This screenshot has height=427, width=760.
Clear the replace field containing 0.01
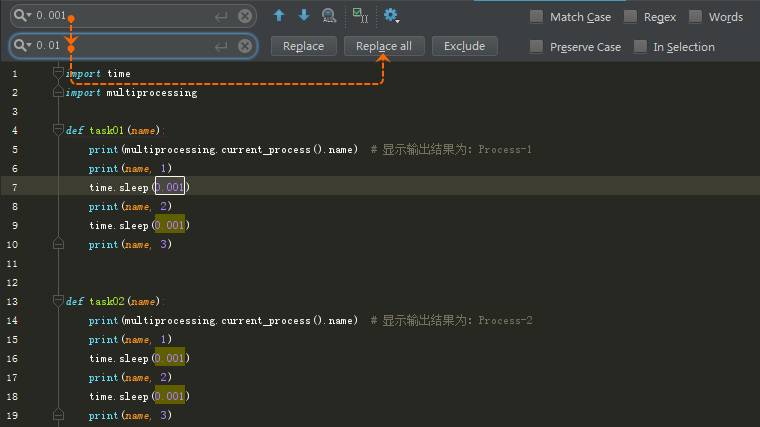coord(244,46)
